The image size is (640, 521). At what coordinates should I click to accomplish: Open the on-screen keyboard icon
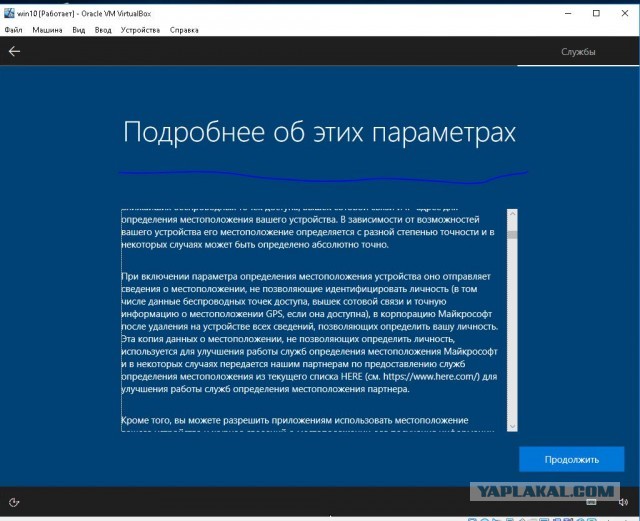tap(591, 502)
